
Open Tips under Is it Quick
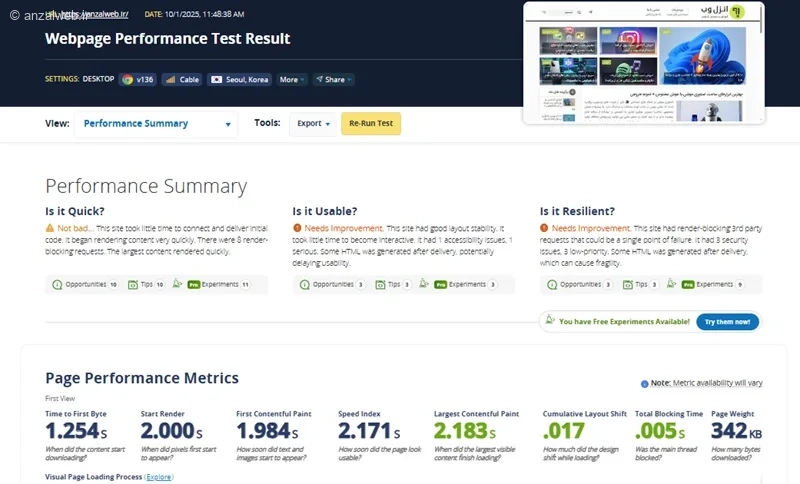pos(146,285)
